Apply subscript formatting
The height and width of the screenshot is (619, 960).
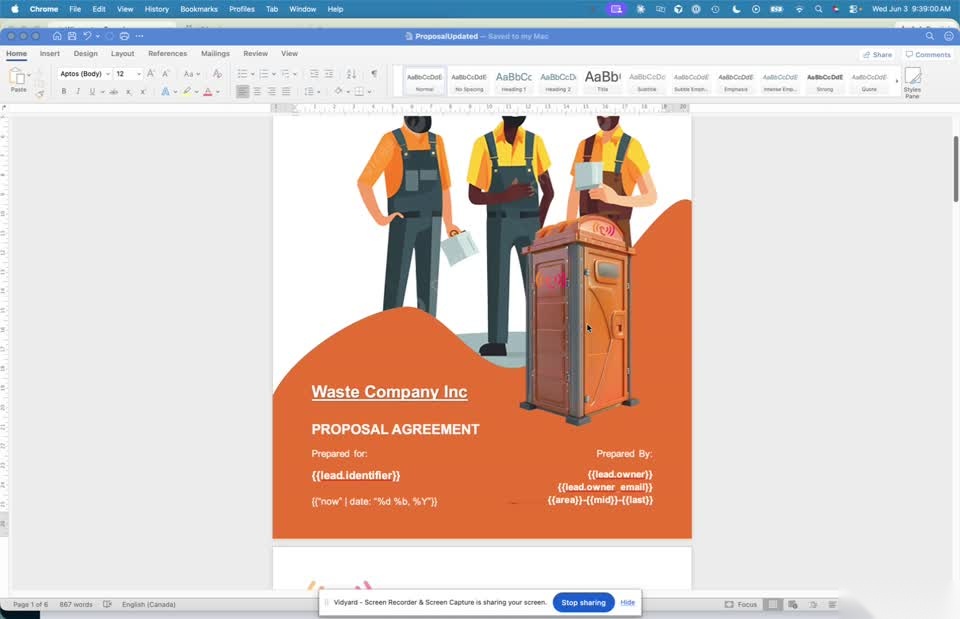click(x=129, y=92)
